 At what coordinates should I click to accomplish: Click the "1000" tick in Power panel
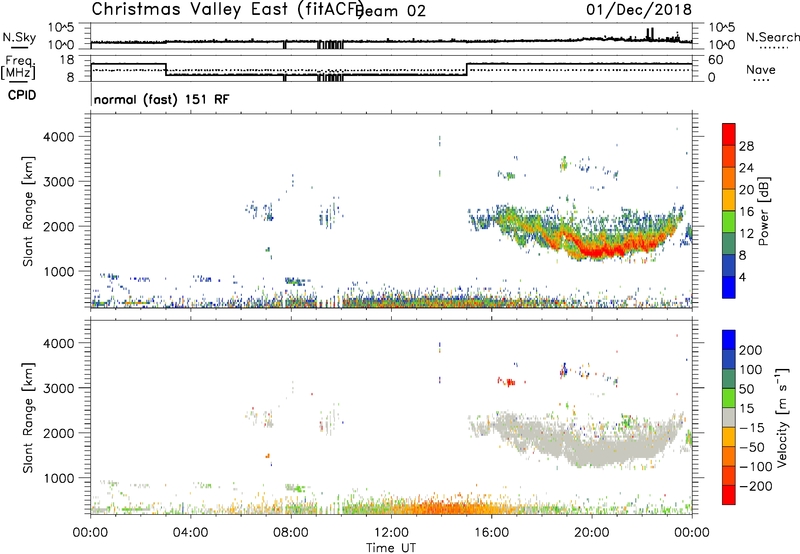[59, 271]
